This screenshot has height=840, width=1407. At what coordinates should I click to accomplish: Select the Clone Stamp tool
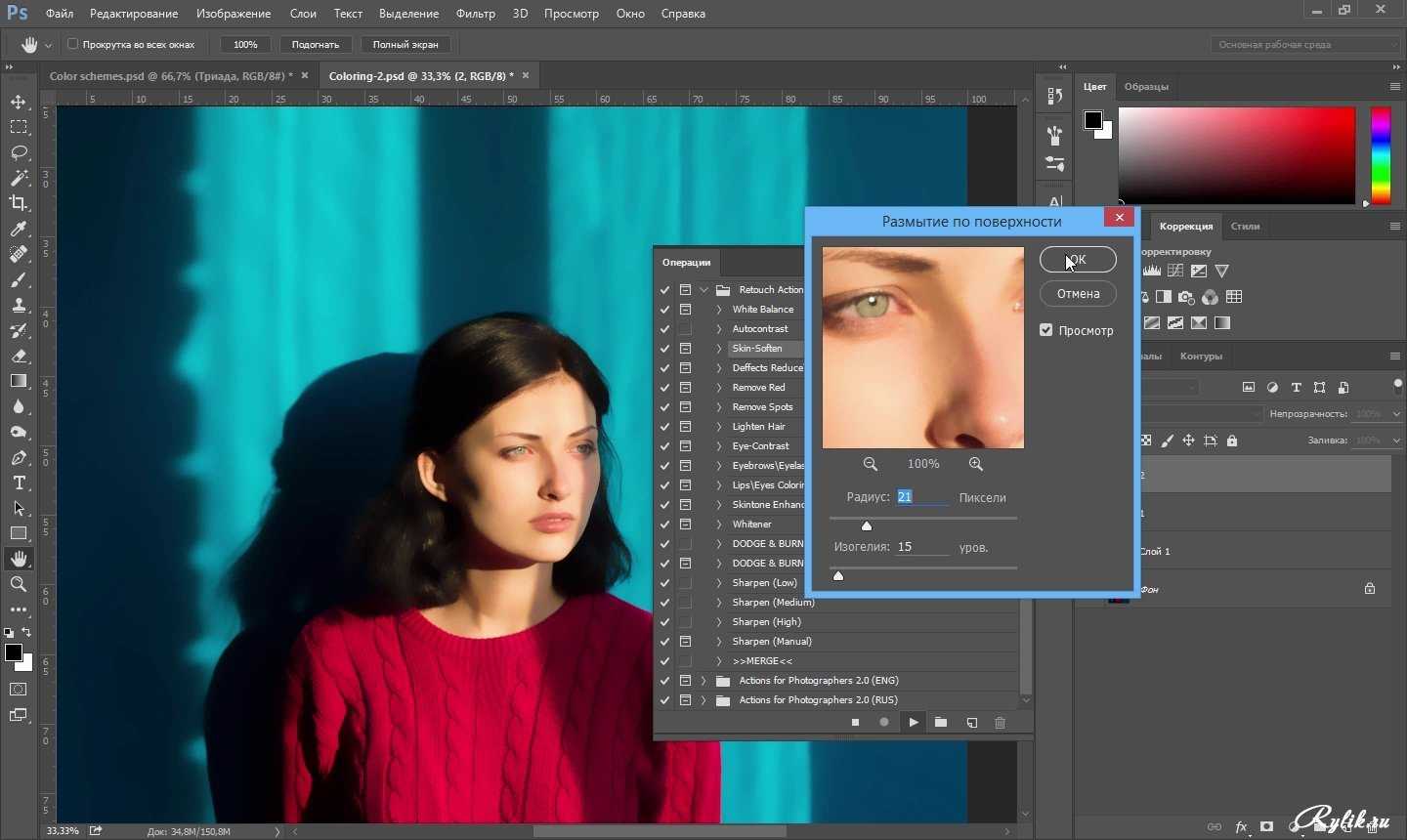pyautogui.click(x=19, y=305)
